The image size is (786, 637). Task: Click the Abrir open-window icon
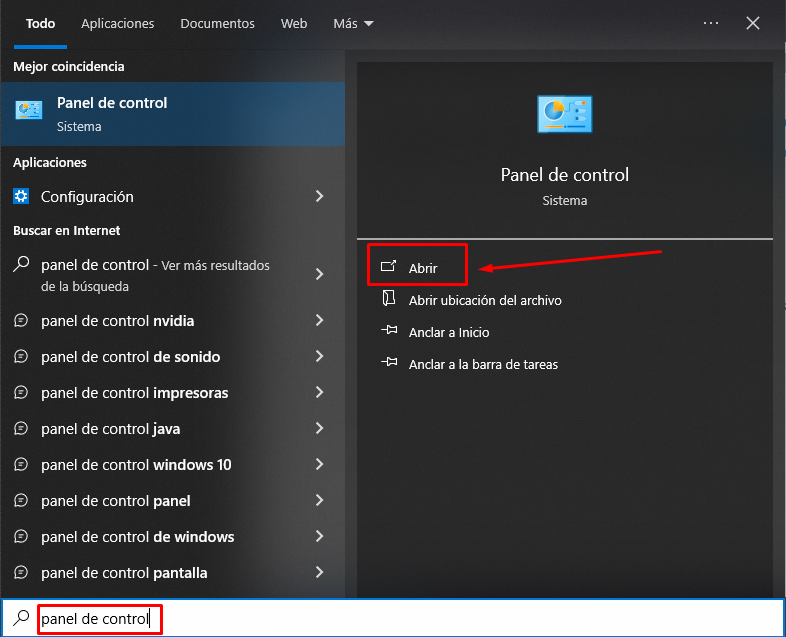388,266
